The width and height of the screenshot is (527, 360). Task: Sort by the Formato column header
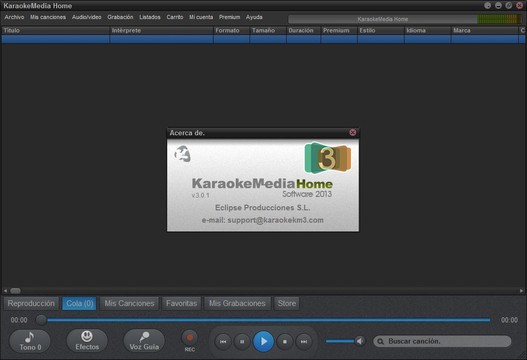click(232, 30)
